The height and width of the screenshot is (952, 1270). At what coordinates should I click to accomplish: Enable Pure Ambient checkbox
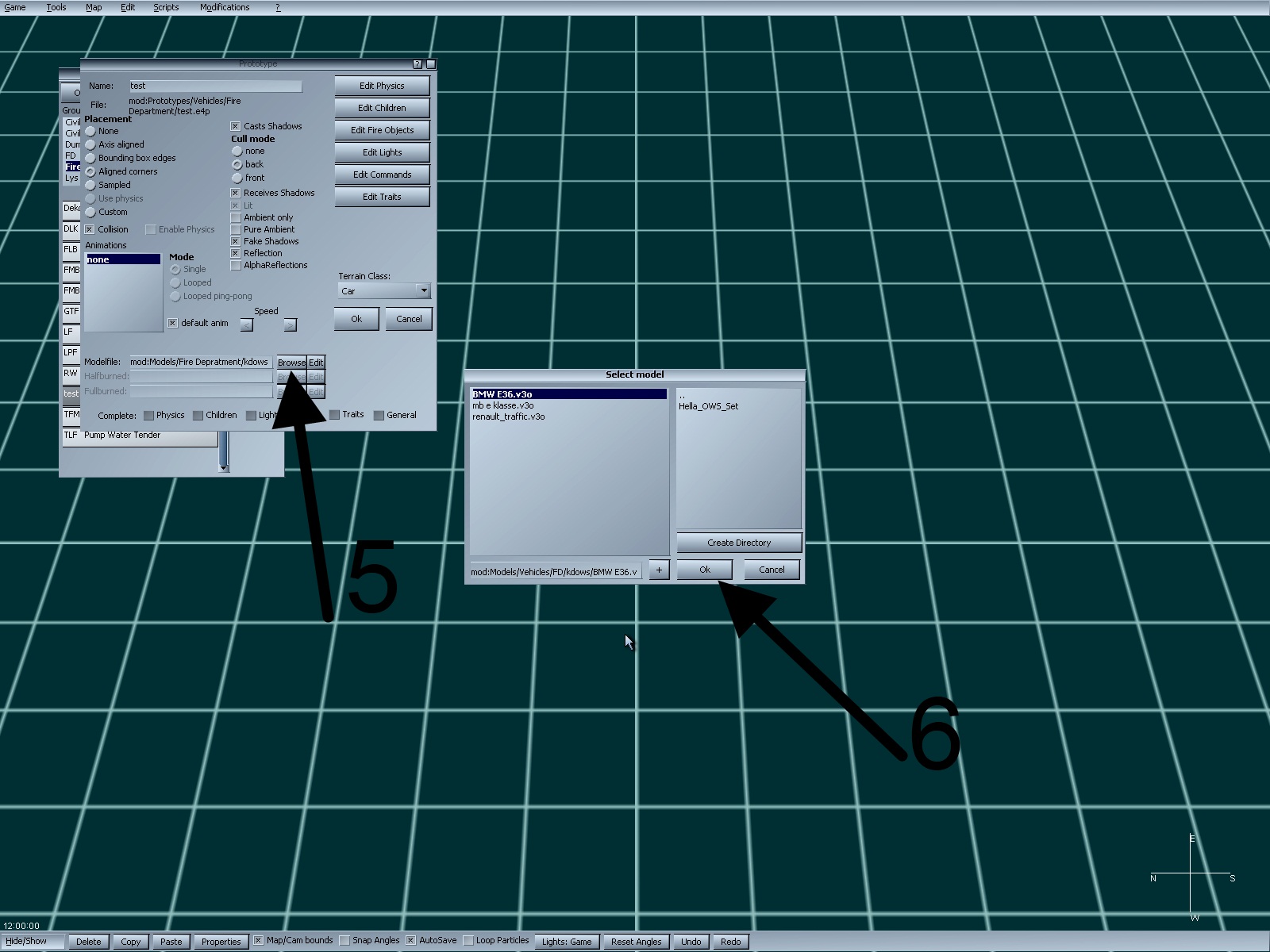pos(235,229)
